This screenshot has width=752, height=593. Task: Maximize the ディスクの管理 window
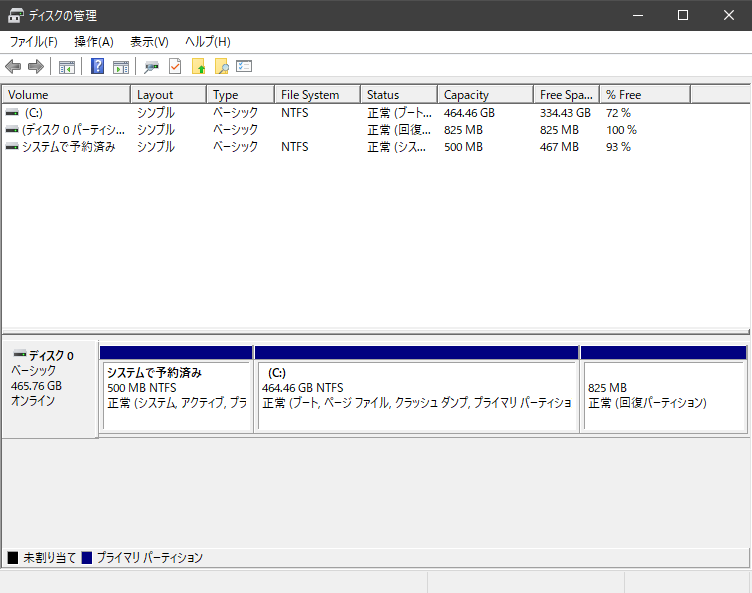point(683,15)
